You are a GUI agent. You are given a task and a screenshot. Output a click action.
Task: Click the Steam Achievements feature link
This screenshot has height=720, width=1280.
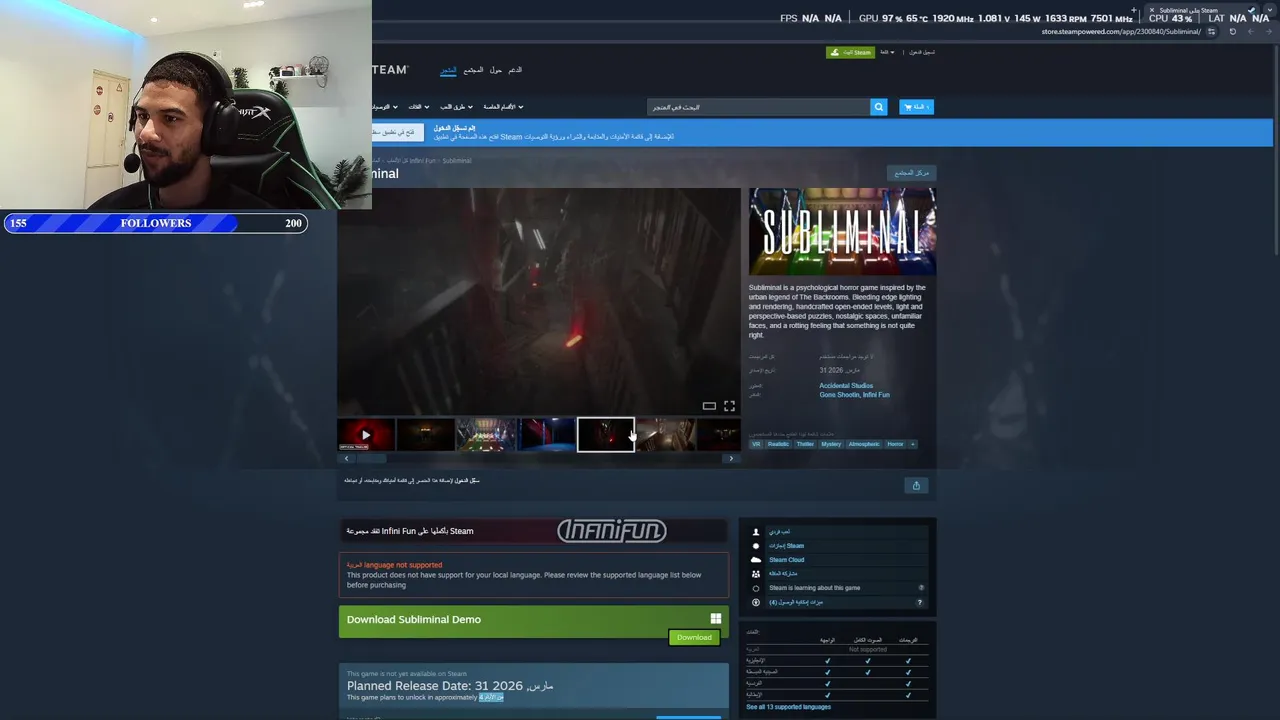pos(786,546)
